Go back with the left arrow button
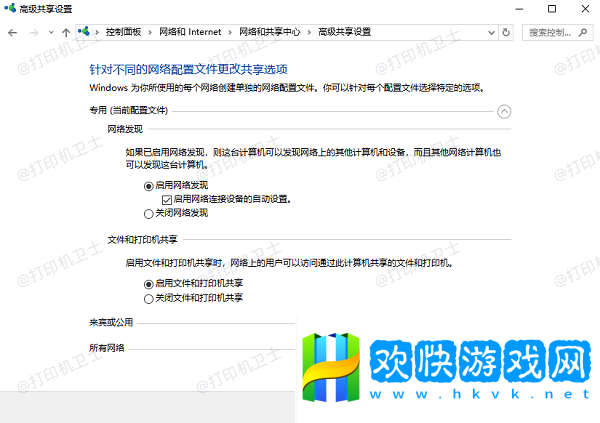Image resolution: width=600 pixels, height=423 pixels. coord(13,33)
